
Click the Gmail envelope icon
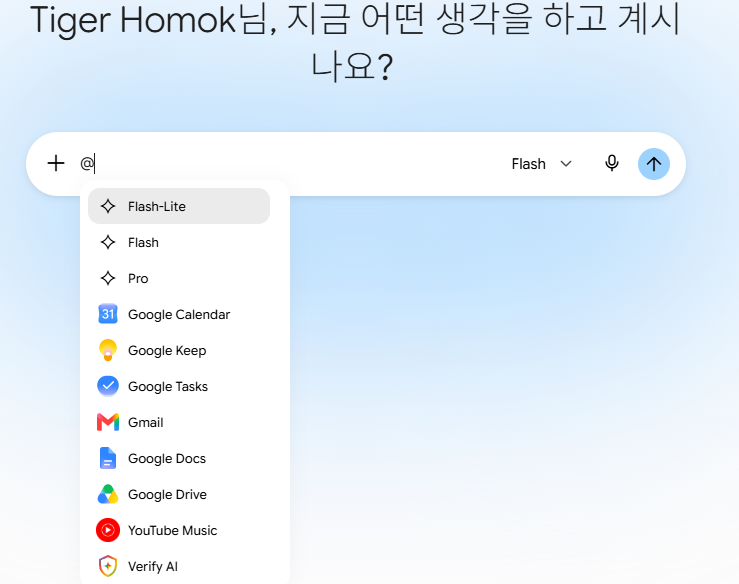click(x=108, y=422)
